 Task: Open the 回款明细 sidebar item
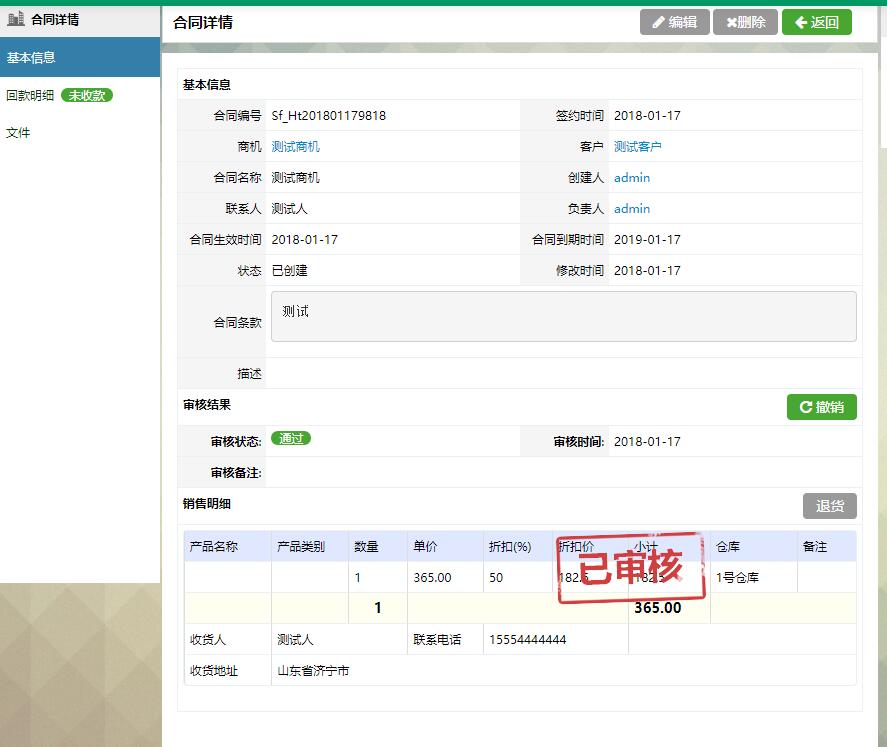30,96
